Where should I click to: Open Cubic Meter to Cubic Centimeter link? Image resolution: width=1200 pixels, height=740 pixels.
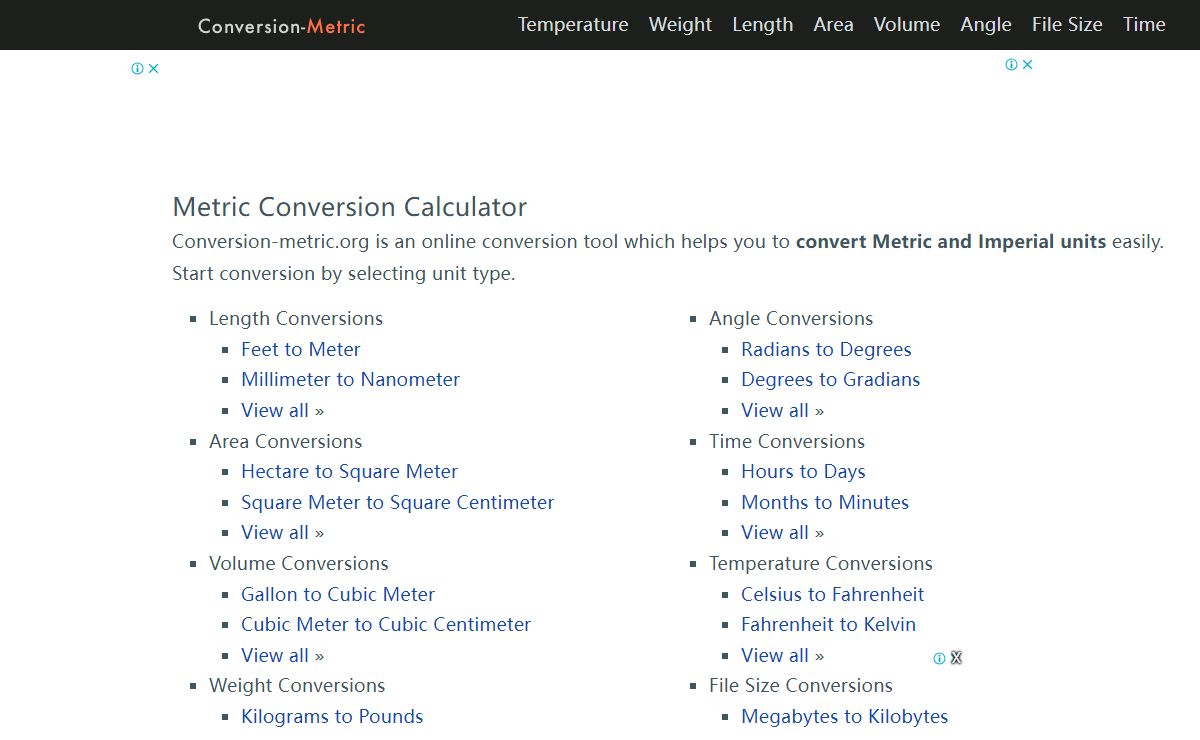coord(386,624)
